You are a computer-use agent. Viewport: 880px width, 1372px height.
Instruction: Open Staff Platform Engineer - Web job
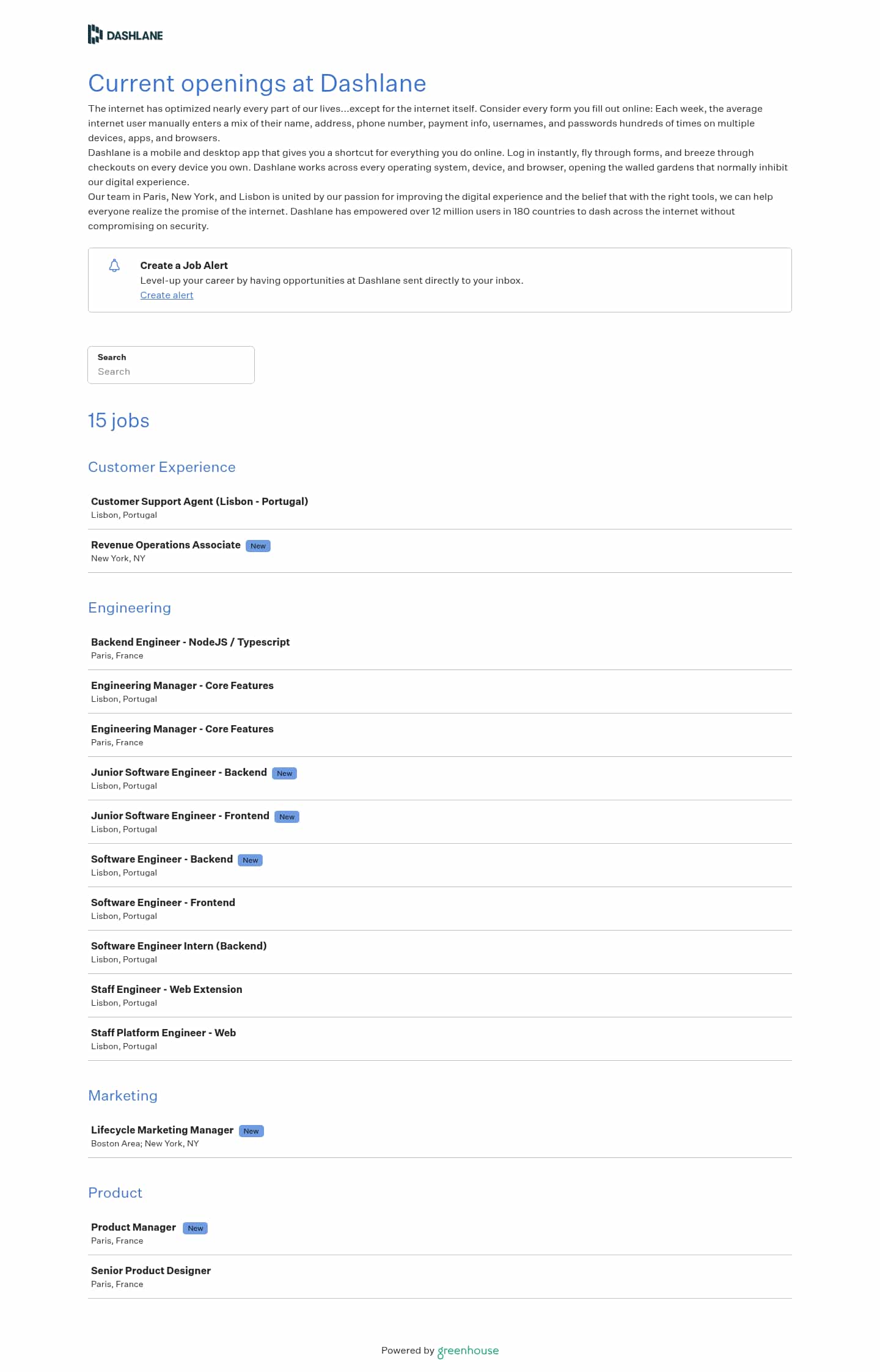[163, 1033]
